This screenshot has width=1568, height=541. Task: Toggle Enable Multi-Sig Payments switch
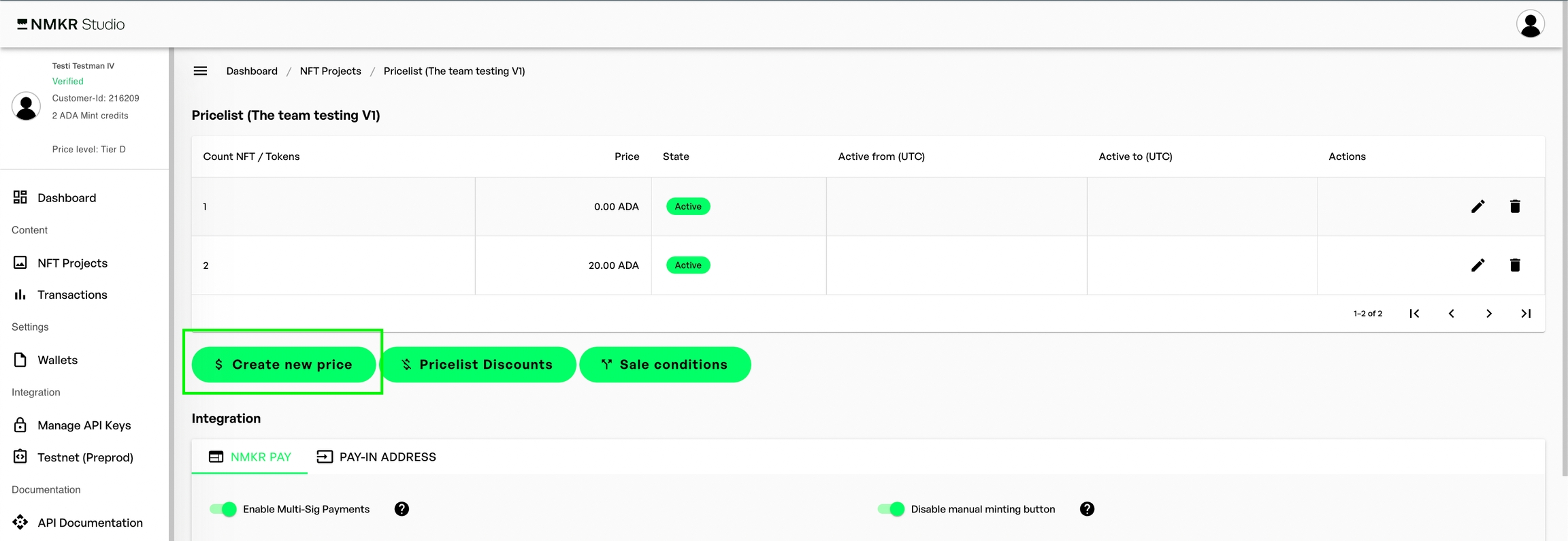pyautogui.click(x=223, y=509)
